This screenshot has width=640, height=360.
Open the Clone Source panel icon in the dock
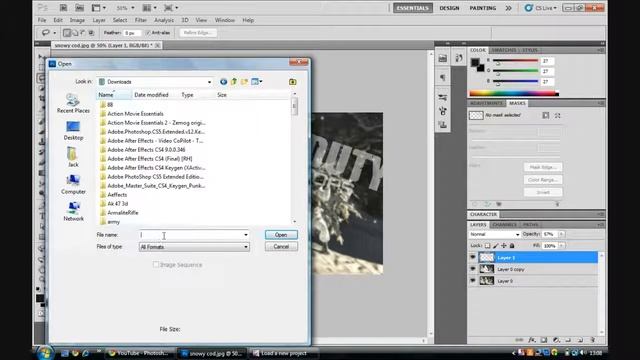pyautogui.click(x=442, y=124)
